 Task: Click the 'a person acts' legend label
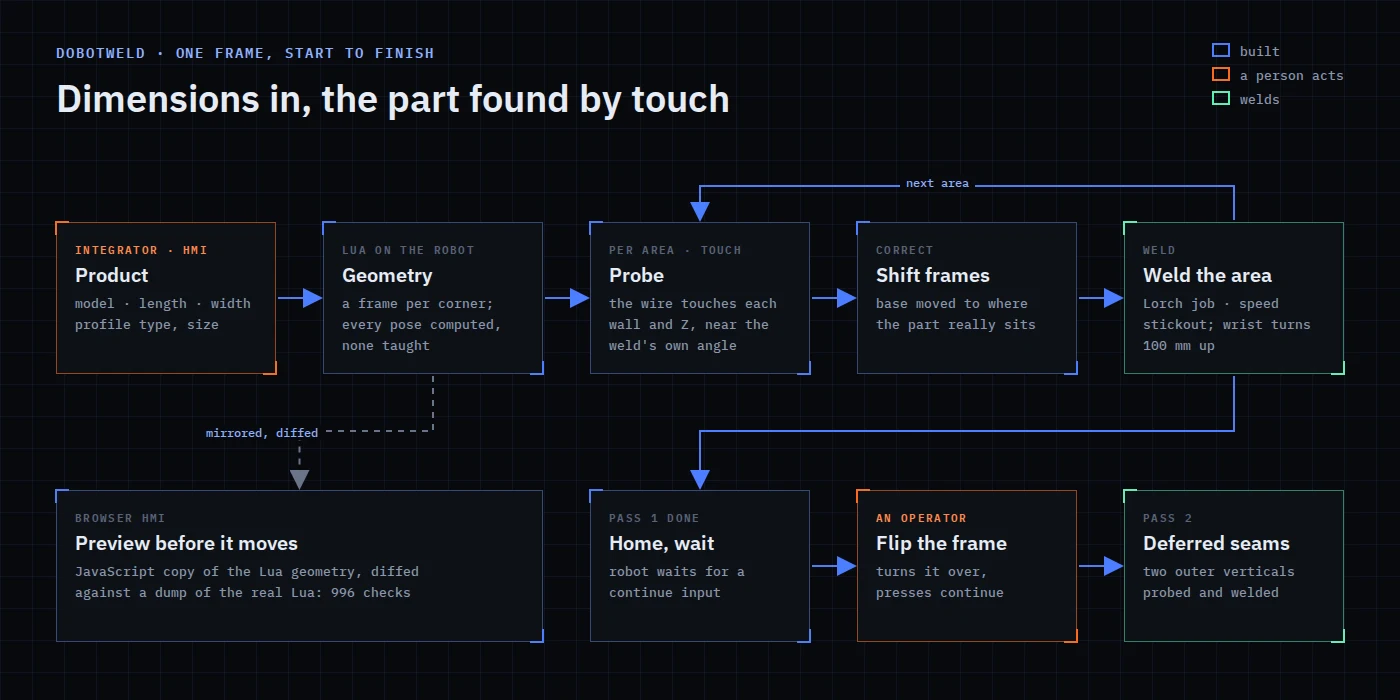[x=1292, y=75]
